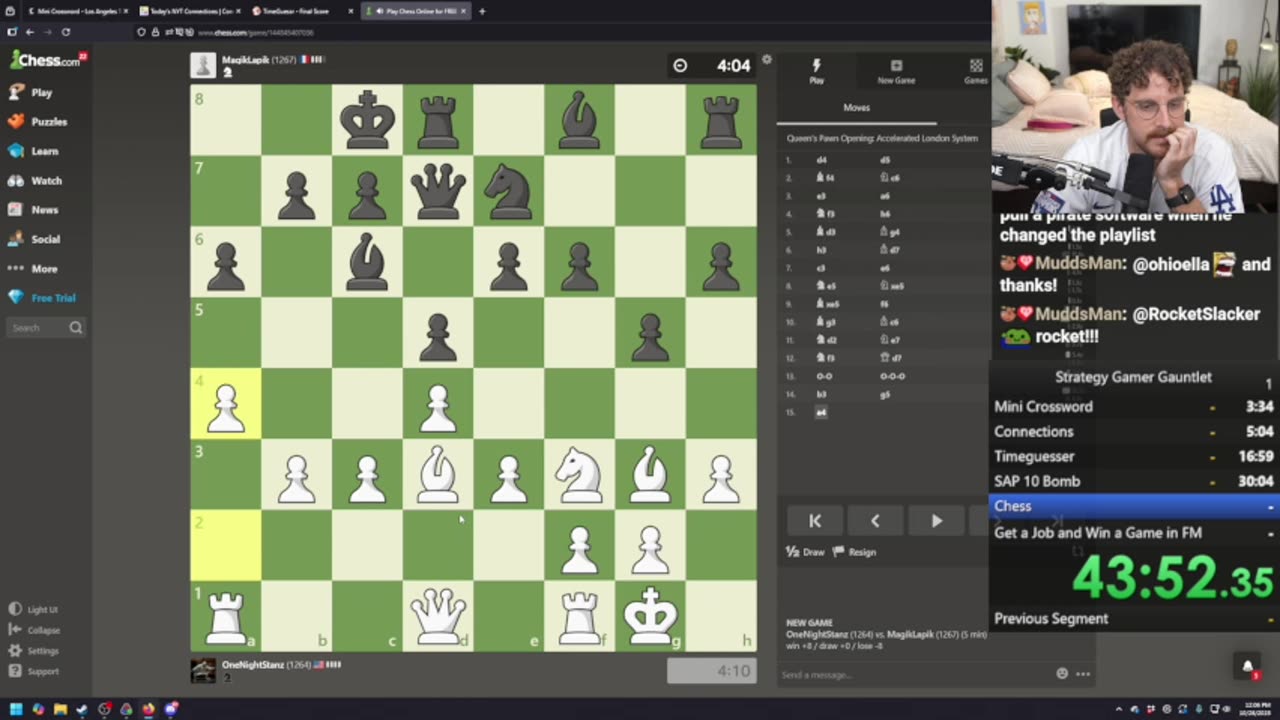The image size is (1280, 720).
Task: Click move 14 g5 in move list
Action: 884,394
